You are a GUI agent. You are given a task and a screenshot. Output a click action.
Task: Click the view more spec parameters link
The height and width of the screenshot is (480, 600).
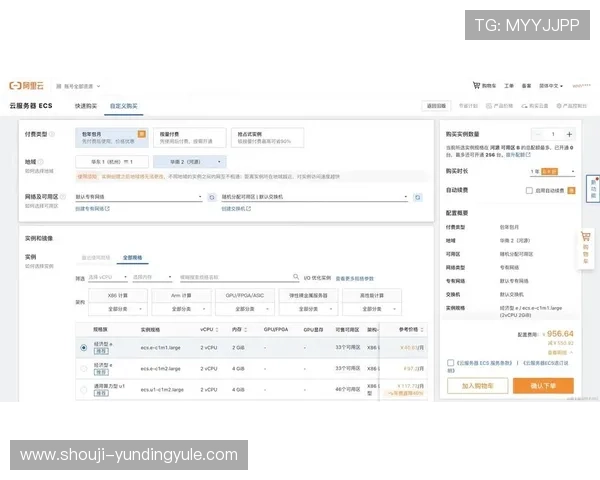355,278
